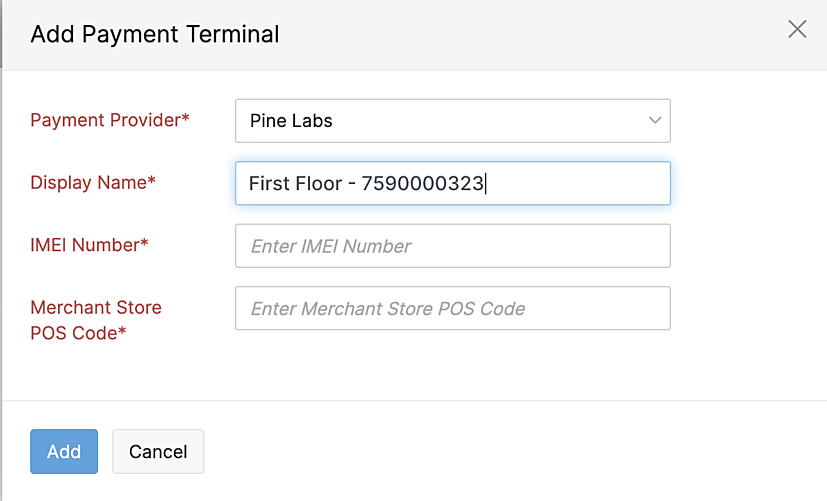Click the IMEI Number input box
Screen dimensions: 827x501
coord(452,246)
